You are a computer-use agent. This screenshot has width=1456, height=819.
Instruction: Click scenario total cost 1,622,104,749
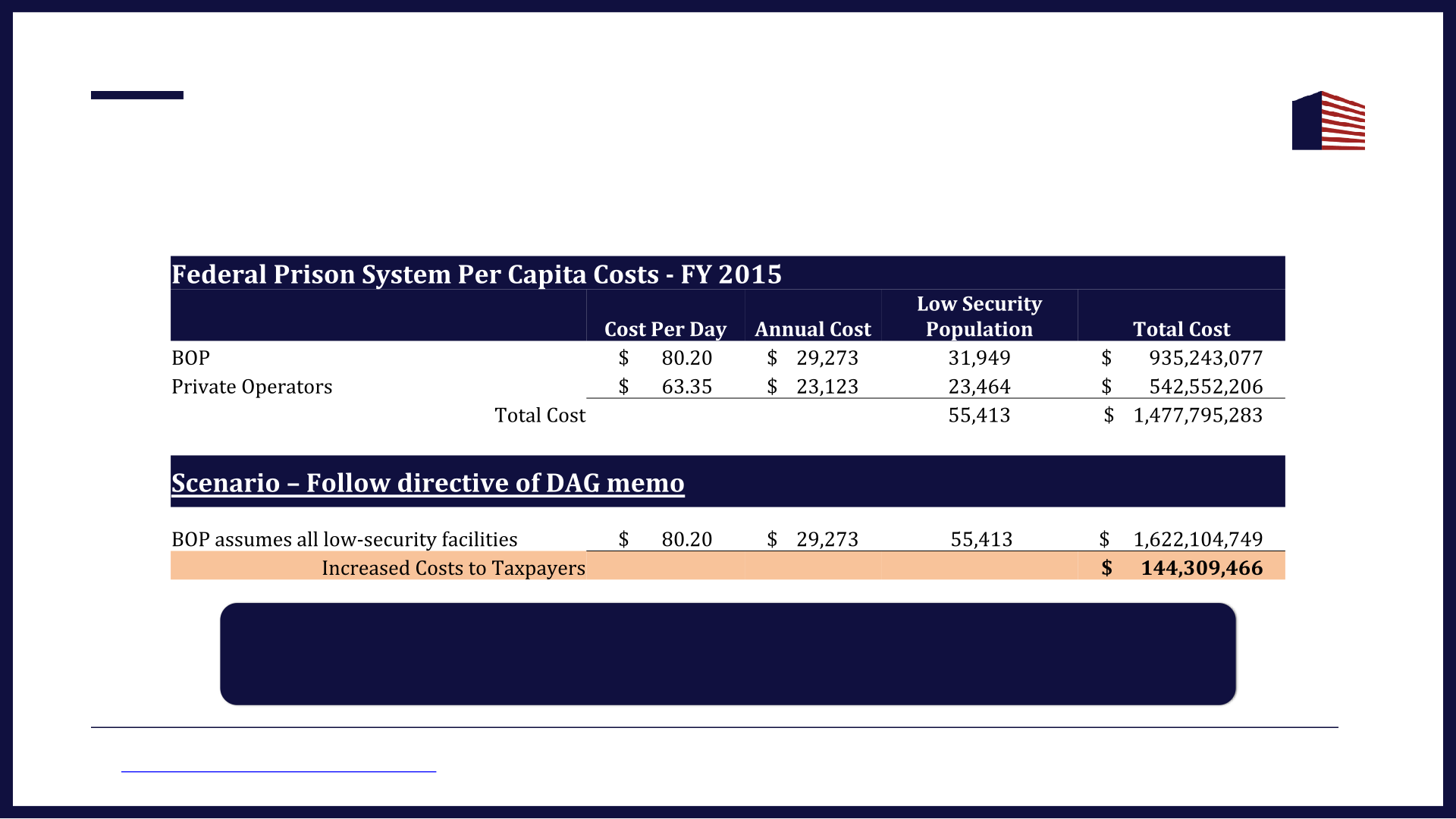pyautogui.click(x=1197, y=539)
